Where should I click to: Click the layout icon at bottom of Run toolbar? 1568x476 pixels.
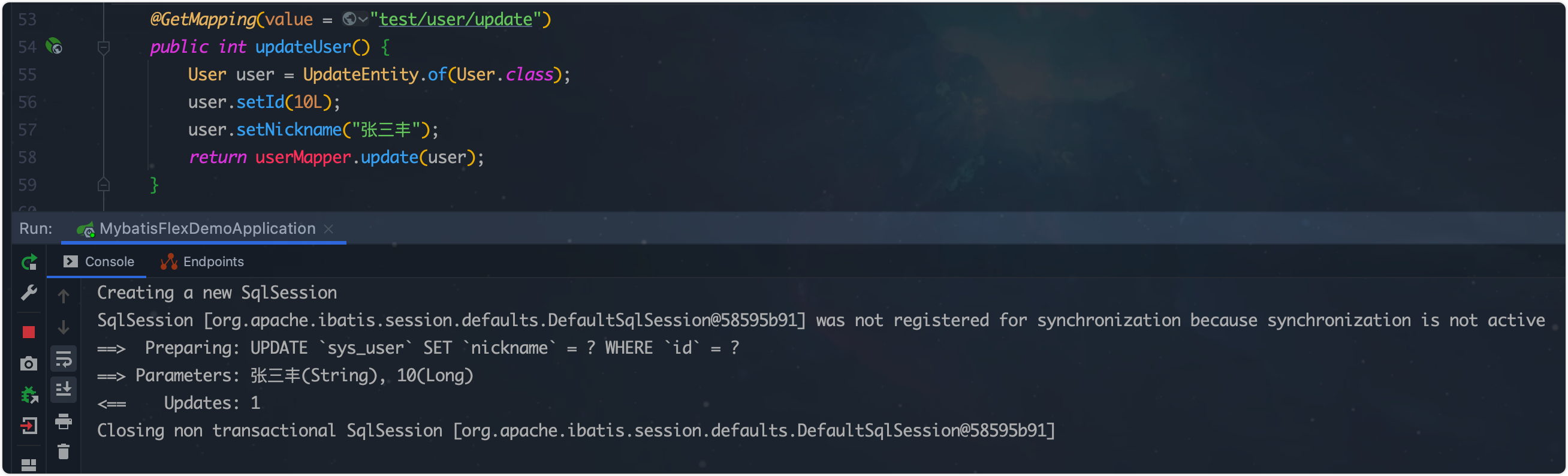pyautogui.click(x=29, y=465)
